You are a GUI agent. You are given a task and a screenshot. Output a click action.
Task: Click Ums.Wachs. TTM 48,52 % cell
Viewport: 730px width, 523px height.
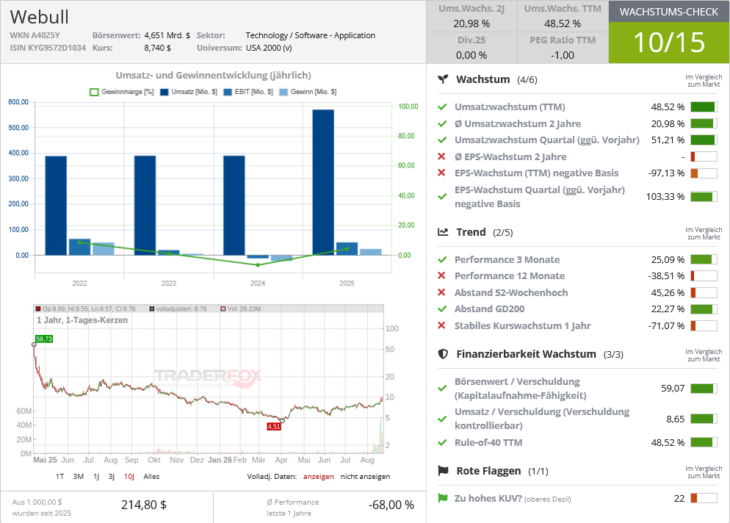[563, 16]
